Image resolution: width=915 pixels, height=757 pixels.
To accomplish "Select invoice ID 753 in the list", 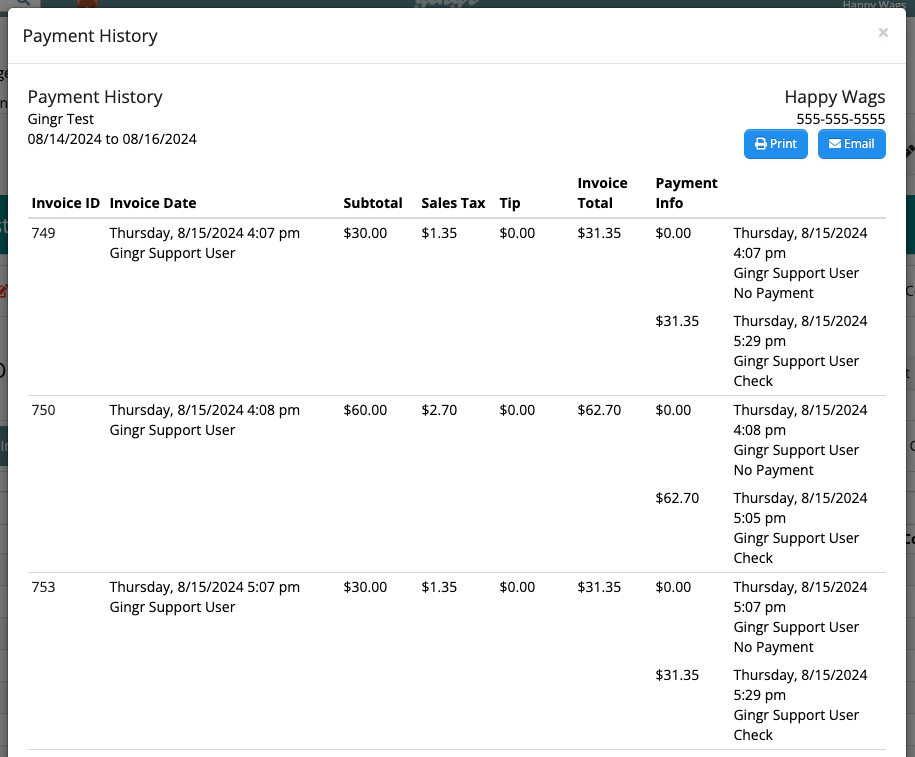I will click(43, 587).
